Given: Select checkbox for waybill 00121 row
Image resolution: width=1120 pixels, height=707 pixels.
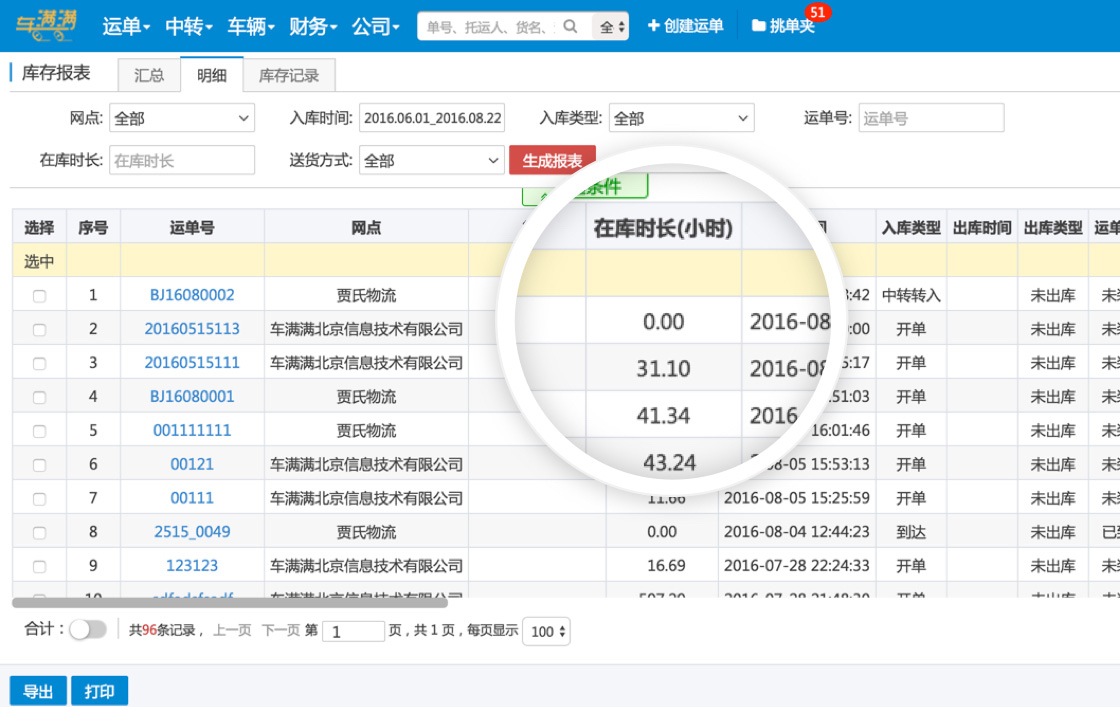Looking at the screenshot, I should point(39,465).
